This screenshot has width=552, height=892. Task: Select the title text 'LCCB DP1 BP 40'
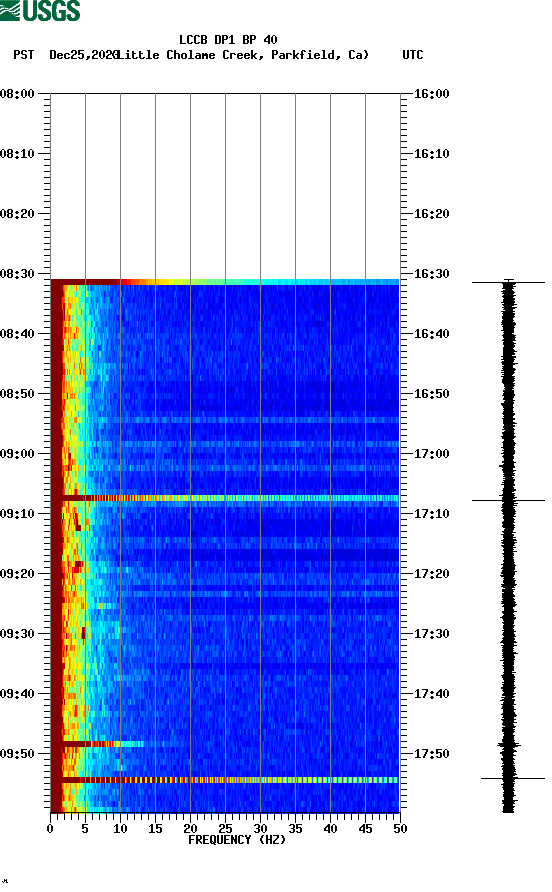[228, 40]
